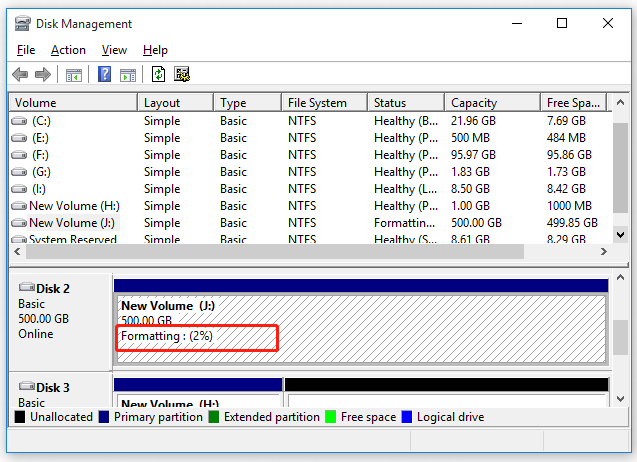This screenshot has width=637, height=462.
Task: Open the View menu
Action: coord(114,50)
